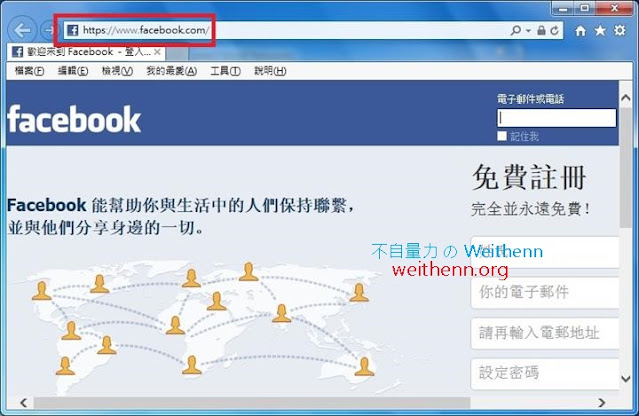Click the security lock icon

(x=541, y=30)
